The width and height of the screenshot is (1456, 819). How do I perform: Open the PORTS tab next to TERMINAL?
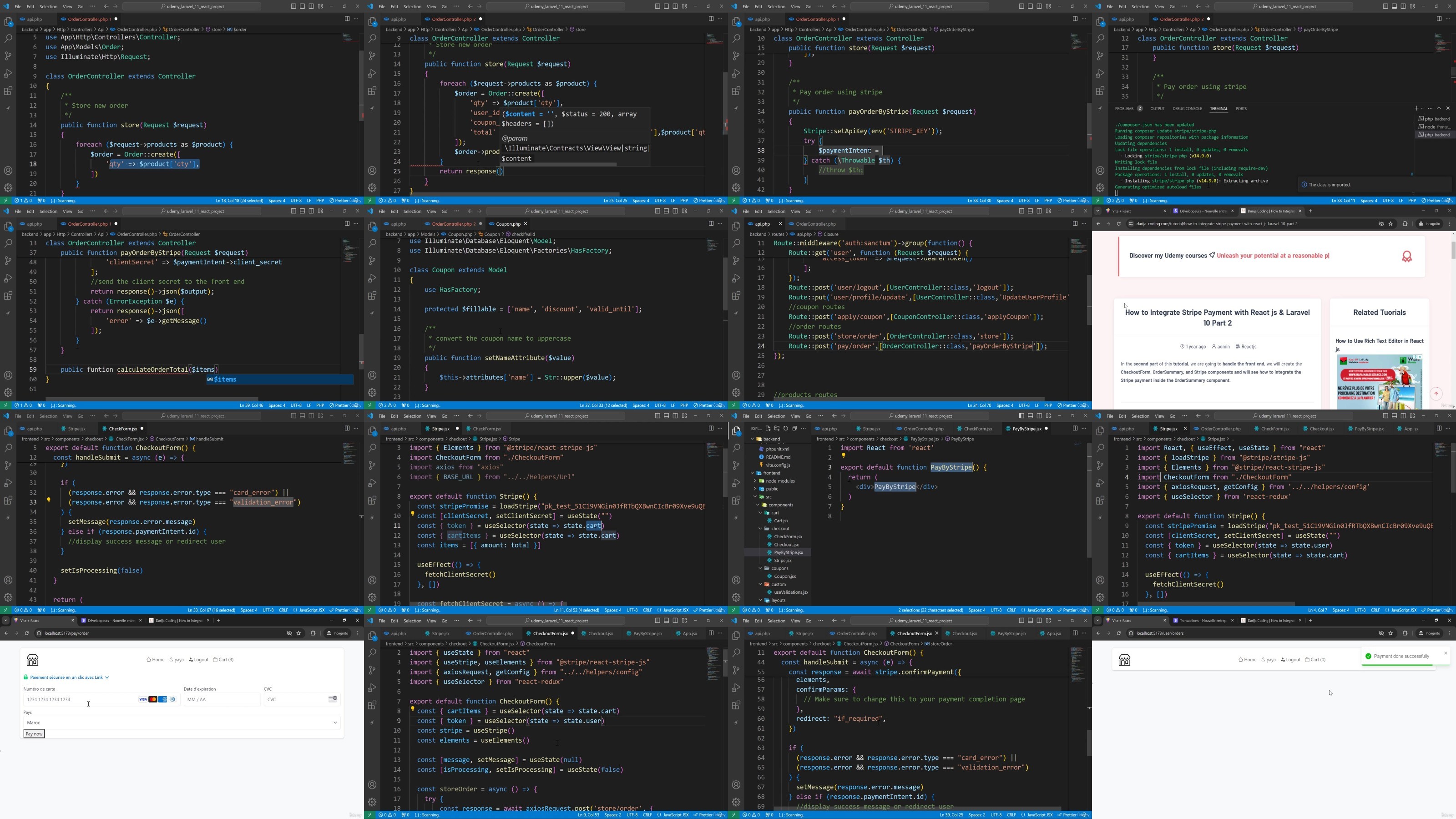[1241, 109]
